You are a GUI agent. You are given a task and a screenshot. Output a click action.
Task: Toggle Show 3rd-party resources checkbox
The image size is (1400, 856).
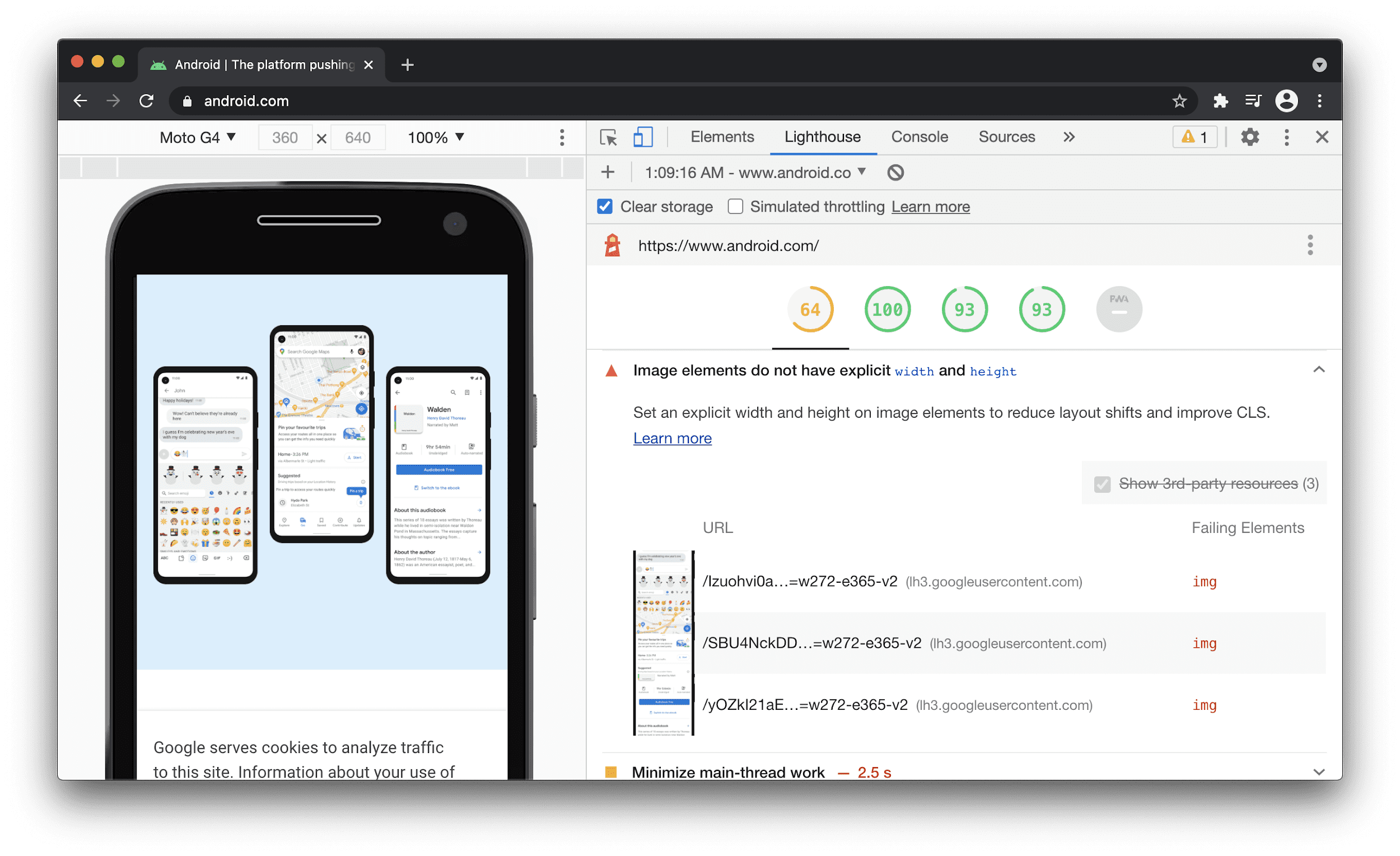pos(1100,484)
